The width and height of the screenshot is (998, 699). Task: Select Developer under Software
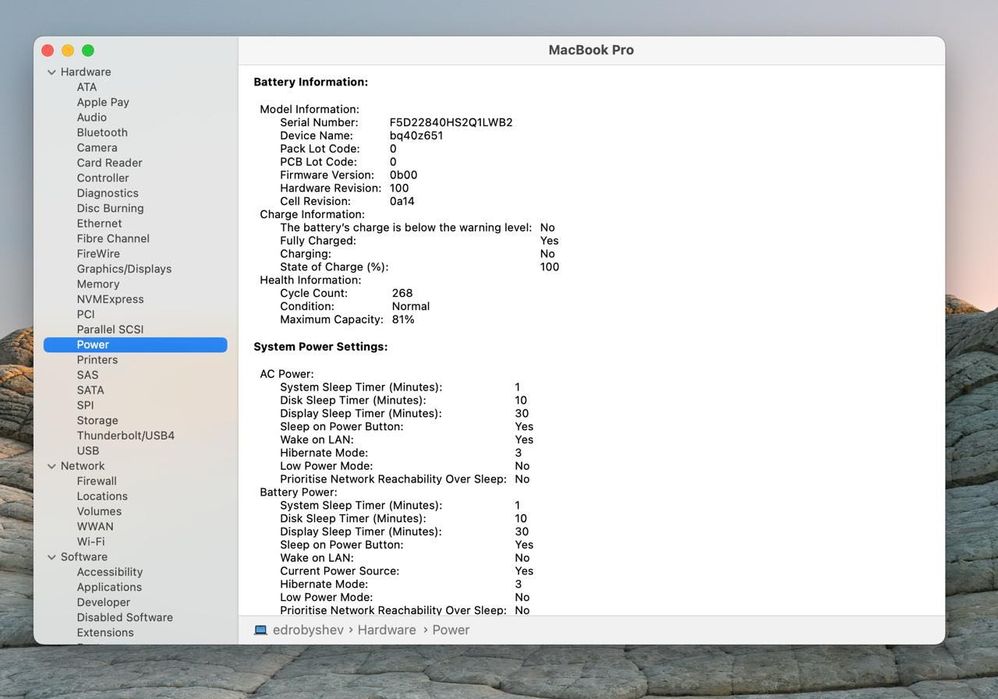coord(103,603)
